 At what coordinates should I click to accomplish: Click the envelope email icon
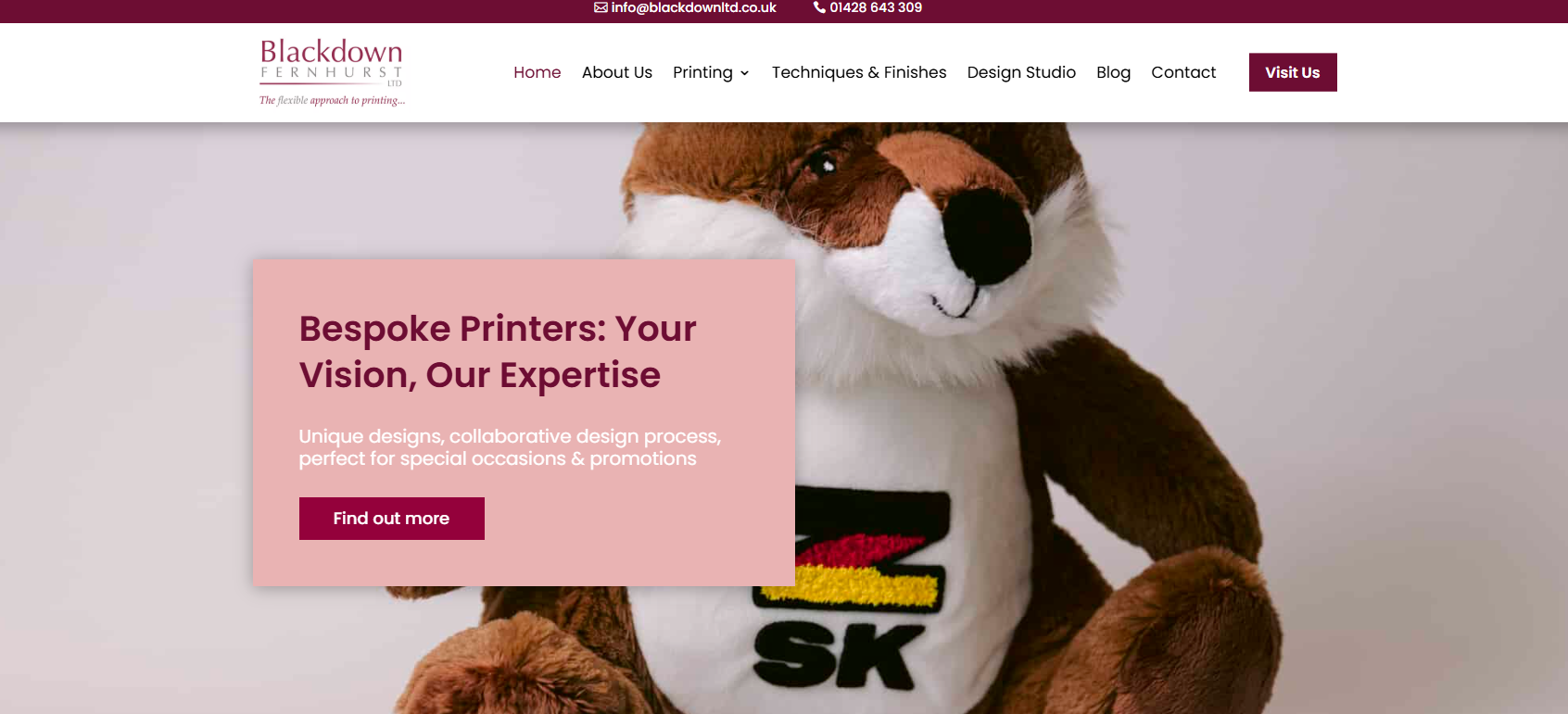(x=601, y=7)
